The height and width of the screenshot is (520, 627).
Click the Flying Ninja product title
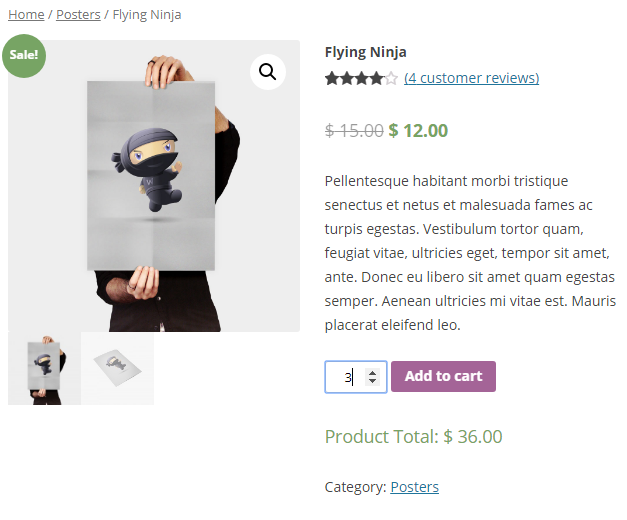[365, 52]
